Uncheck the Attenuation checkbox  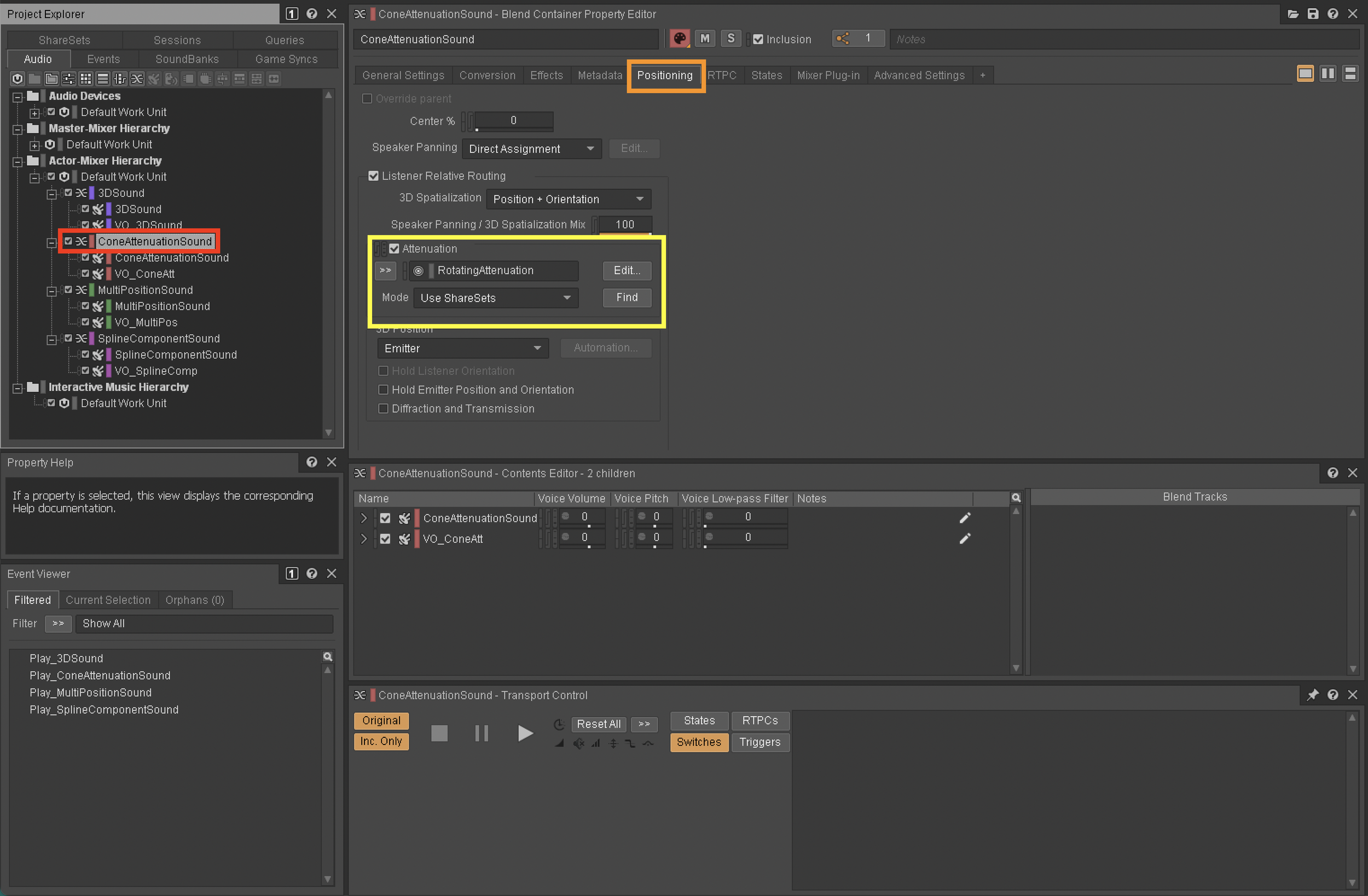coord(395,248)
